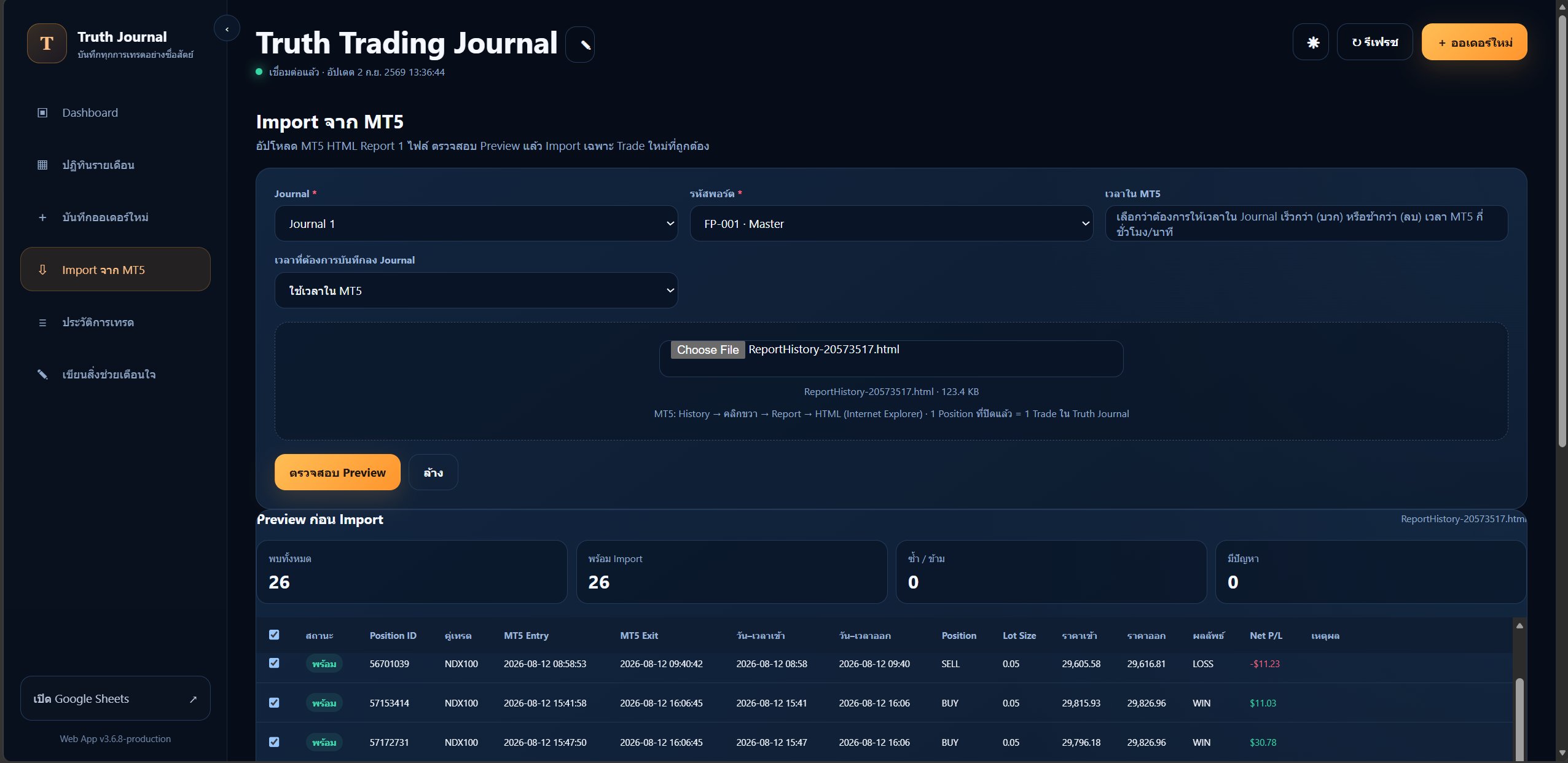The image size is (1568, 763).
Task: Select Import จาก MT5 in the sidebar
Action: (116, 270)
